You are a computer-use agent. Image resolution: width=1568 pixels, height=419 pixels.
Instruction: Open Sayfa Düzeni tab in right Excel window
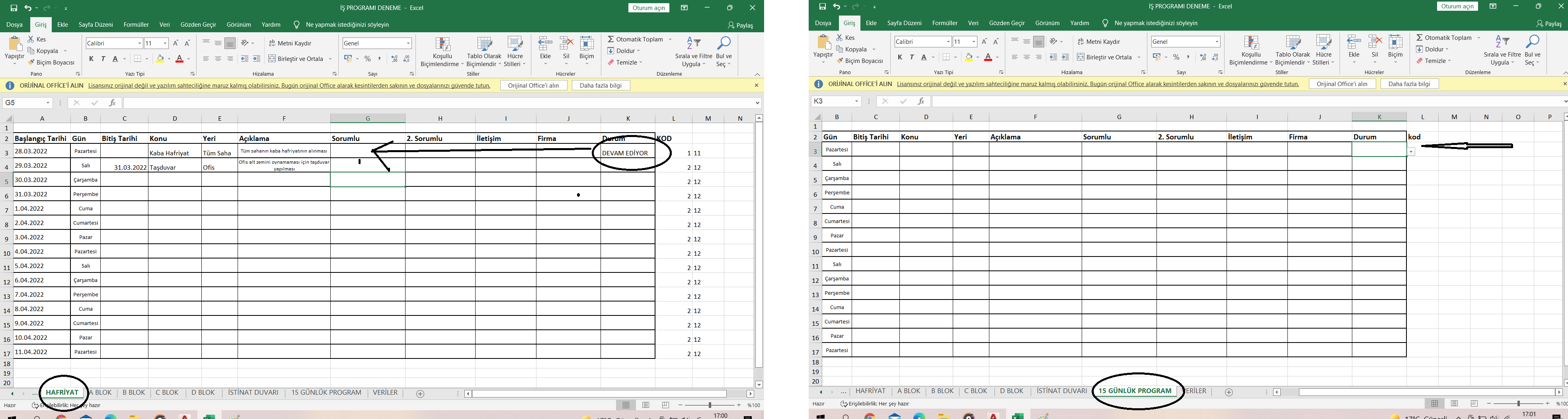[905, 23]
